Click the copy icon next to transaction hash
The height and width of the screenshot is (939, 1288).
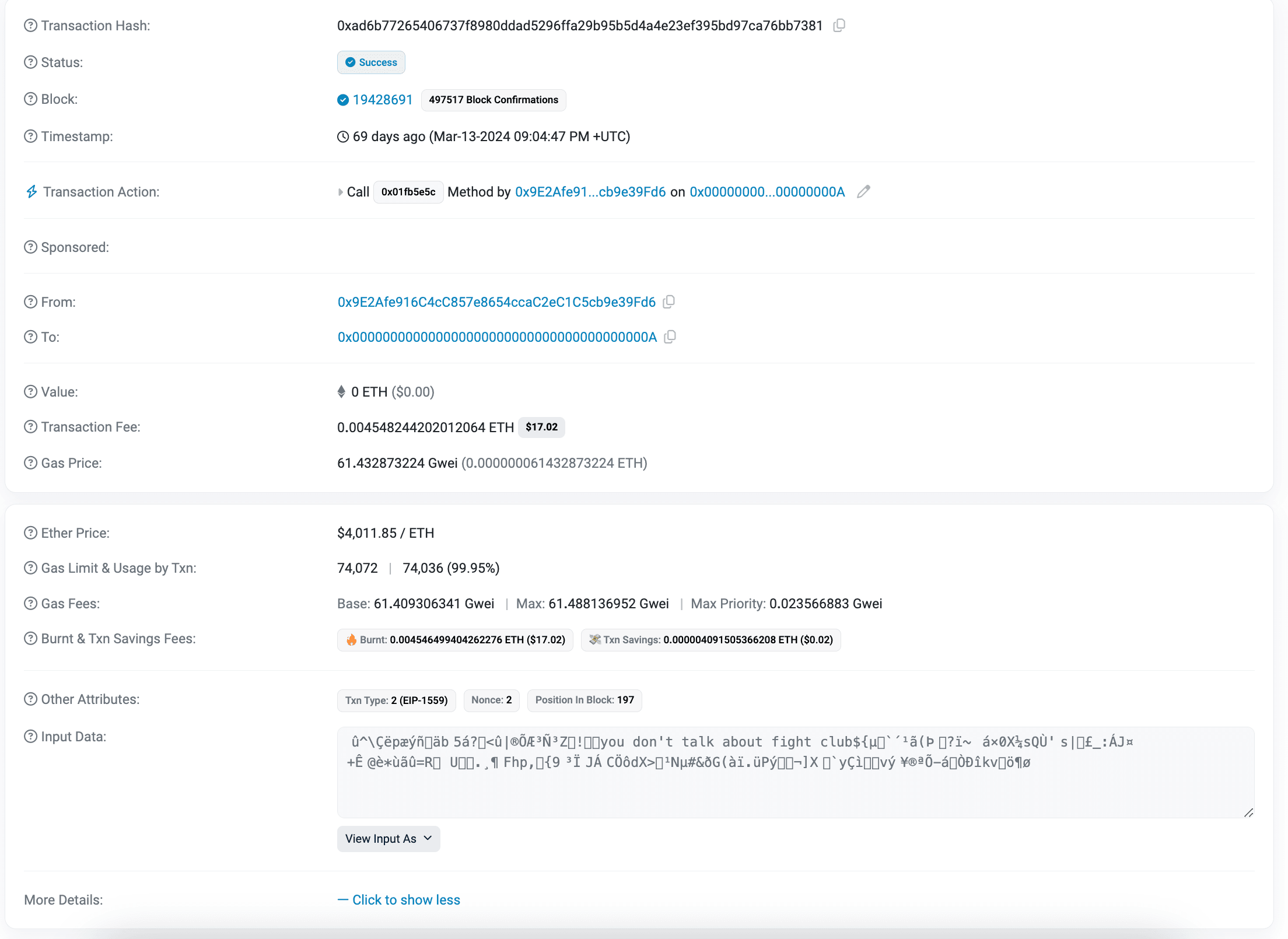pyautogui.click(x=841, y=26)
